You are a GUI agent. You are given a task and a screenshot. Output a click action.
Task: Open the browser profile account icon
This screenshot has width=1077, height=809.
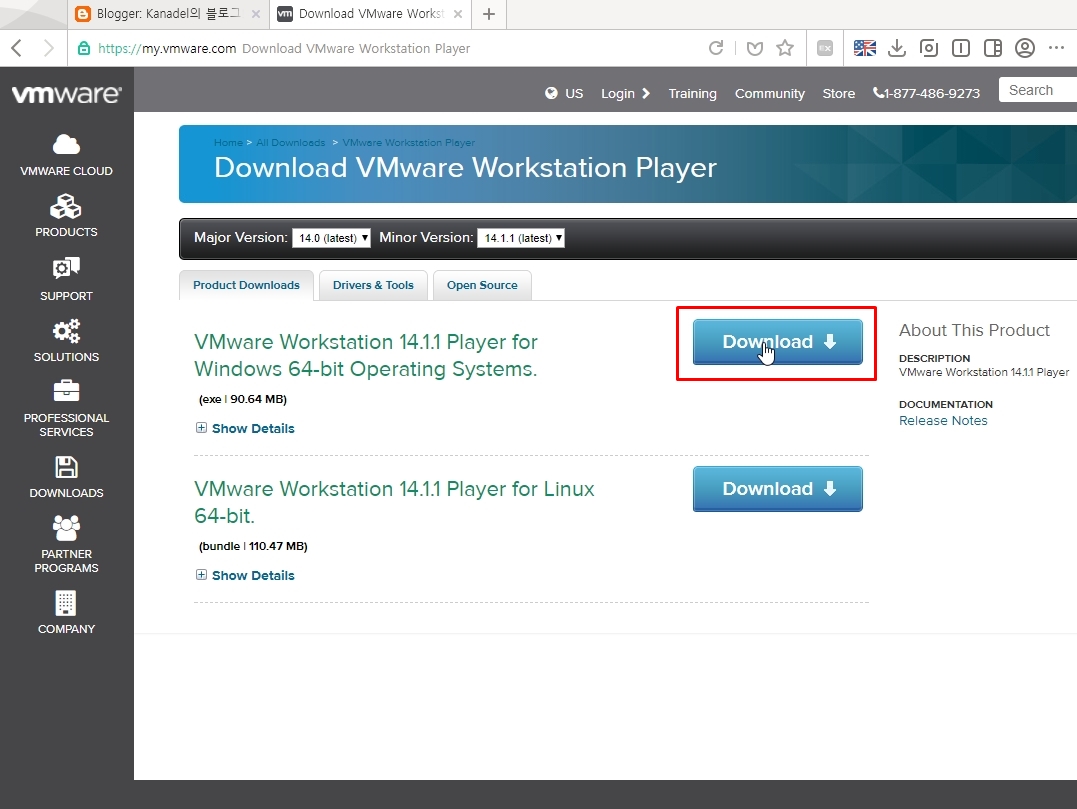point(1024,47)
